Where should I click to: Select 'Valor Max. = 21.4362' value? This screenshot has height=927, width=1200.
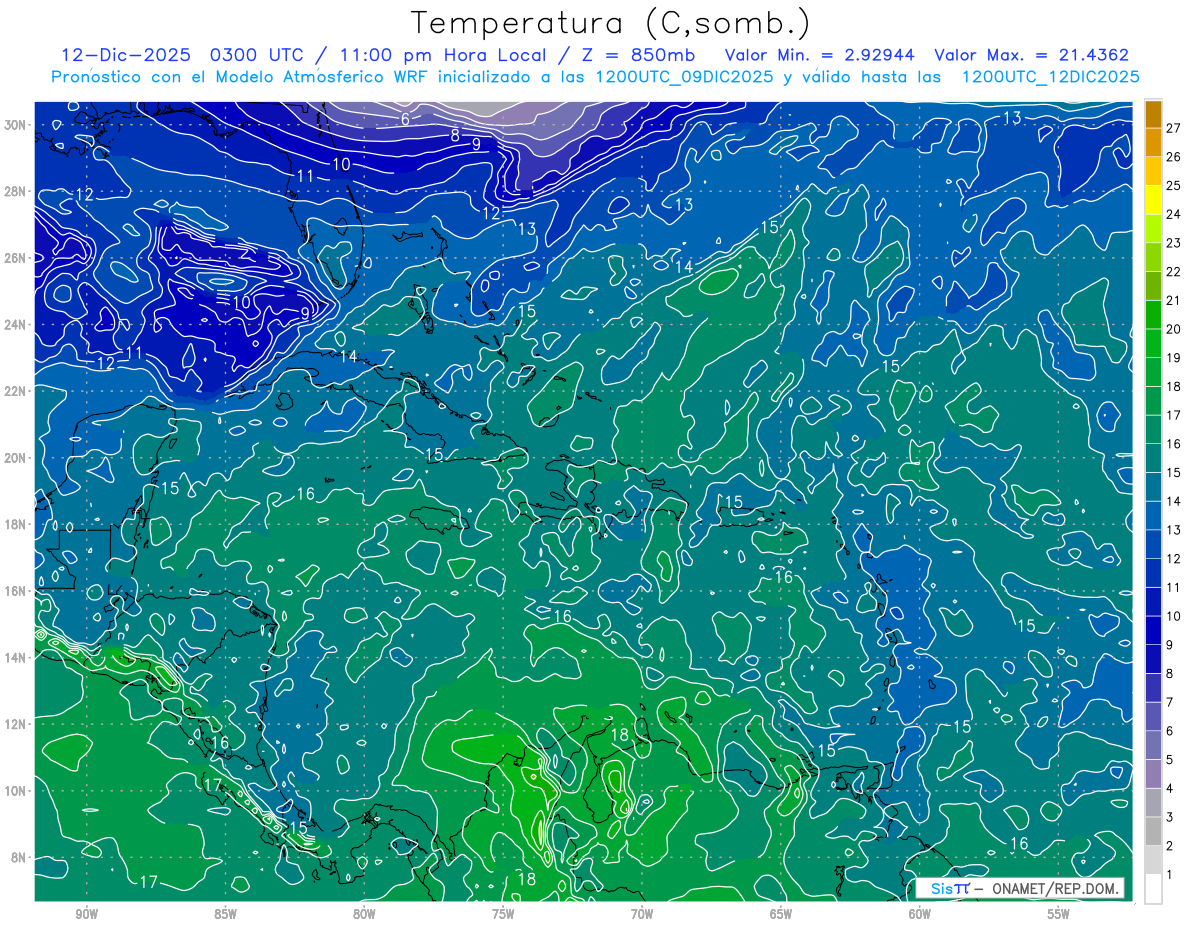(1031, 55)
